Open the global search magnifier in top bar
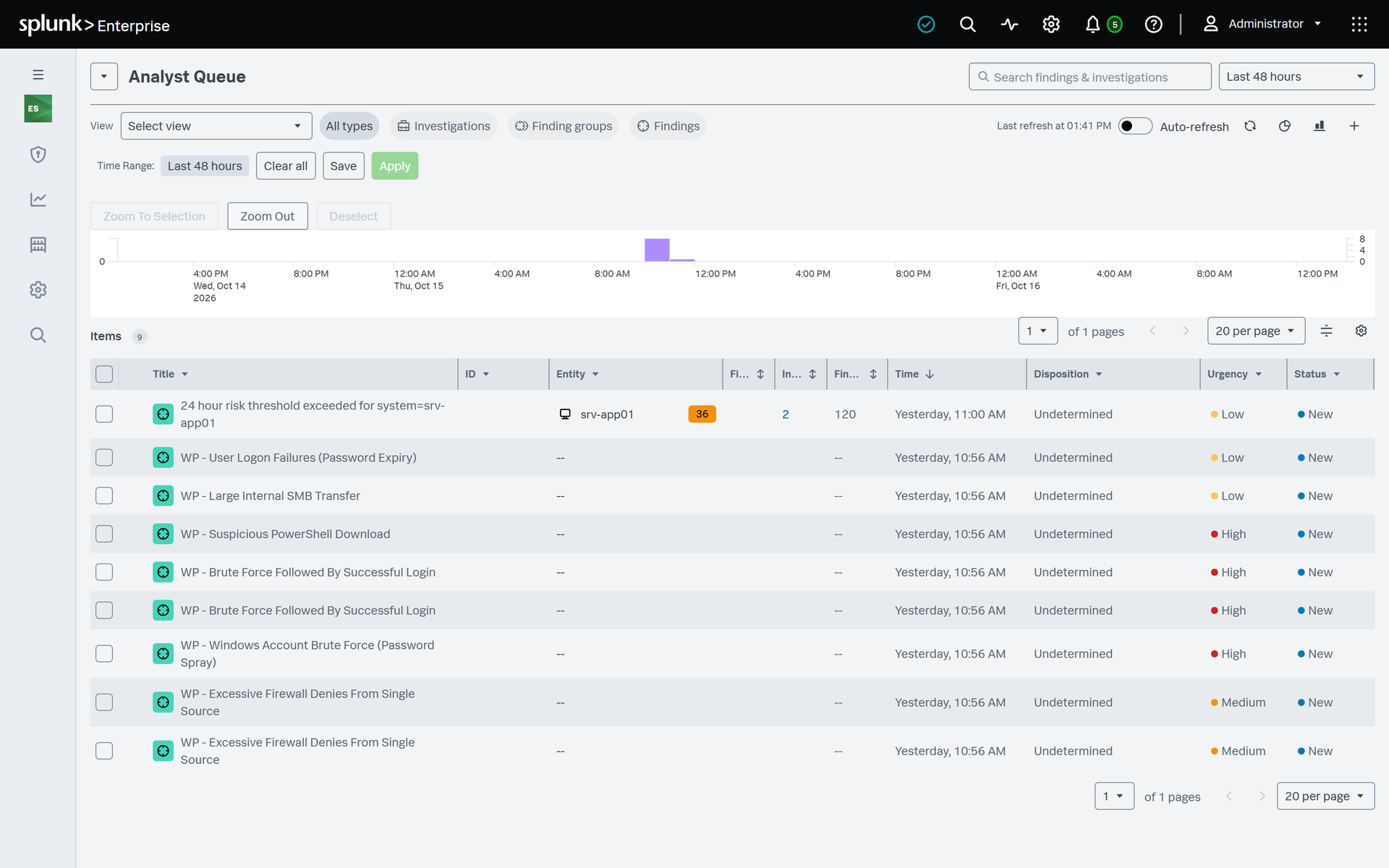 click(967, 25)
